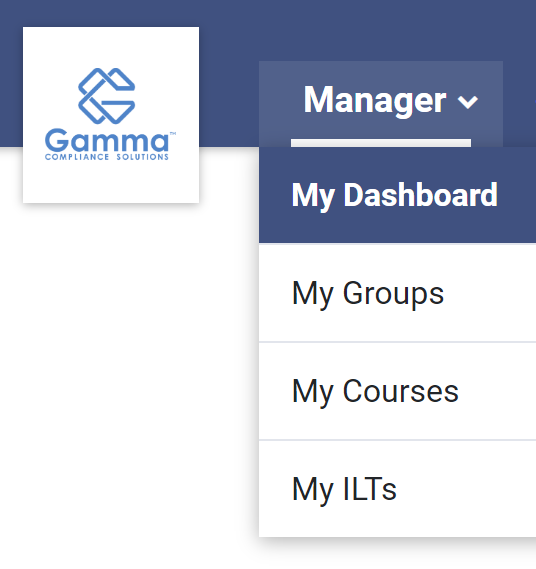Click the white underline bar beneath Manager

click(381, 143)
